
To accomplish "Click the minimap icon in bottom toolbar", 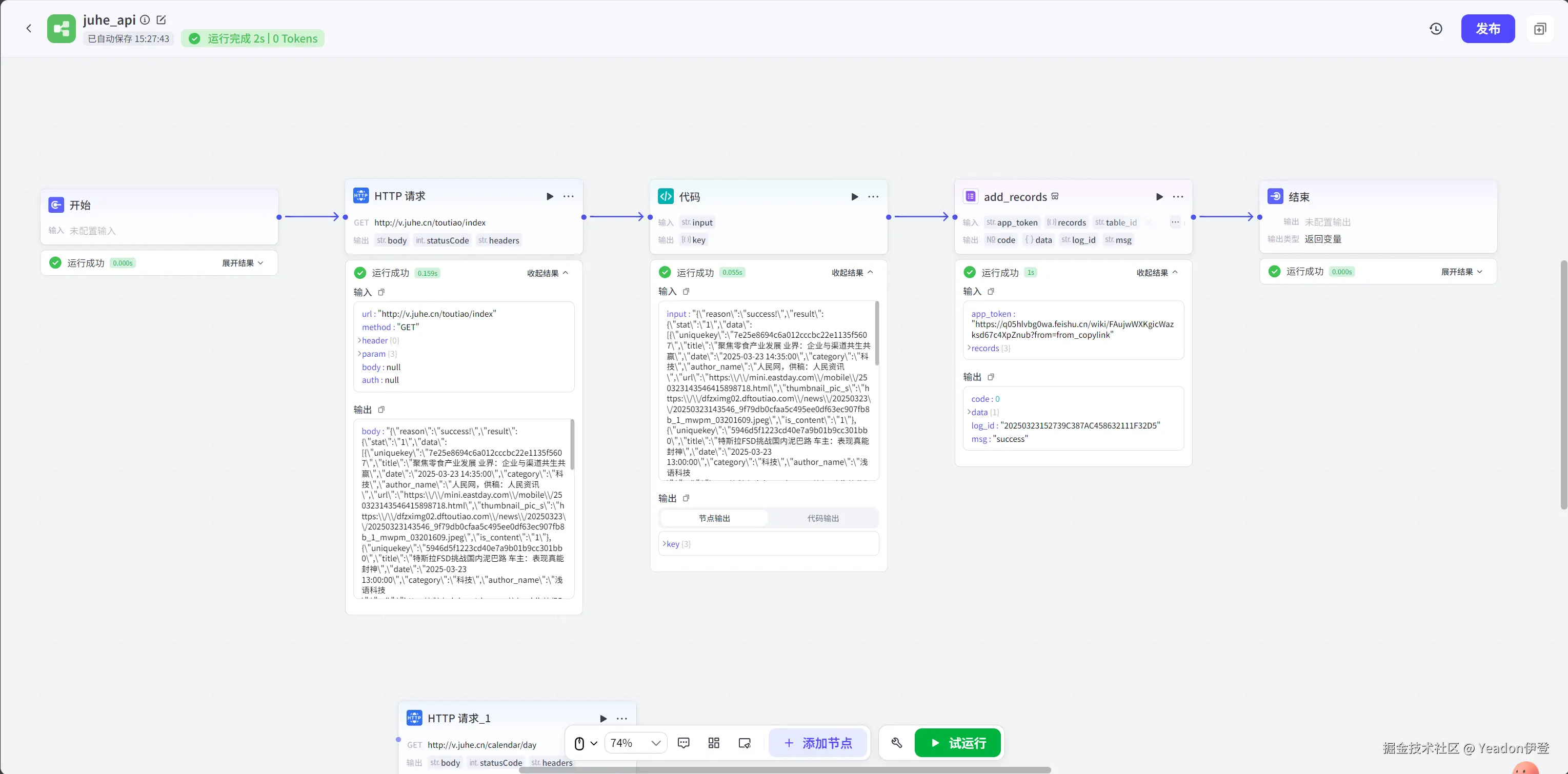I will point(745,743).
